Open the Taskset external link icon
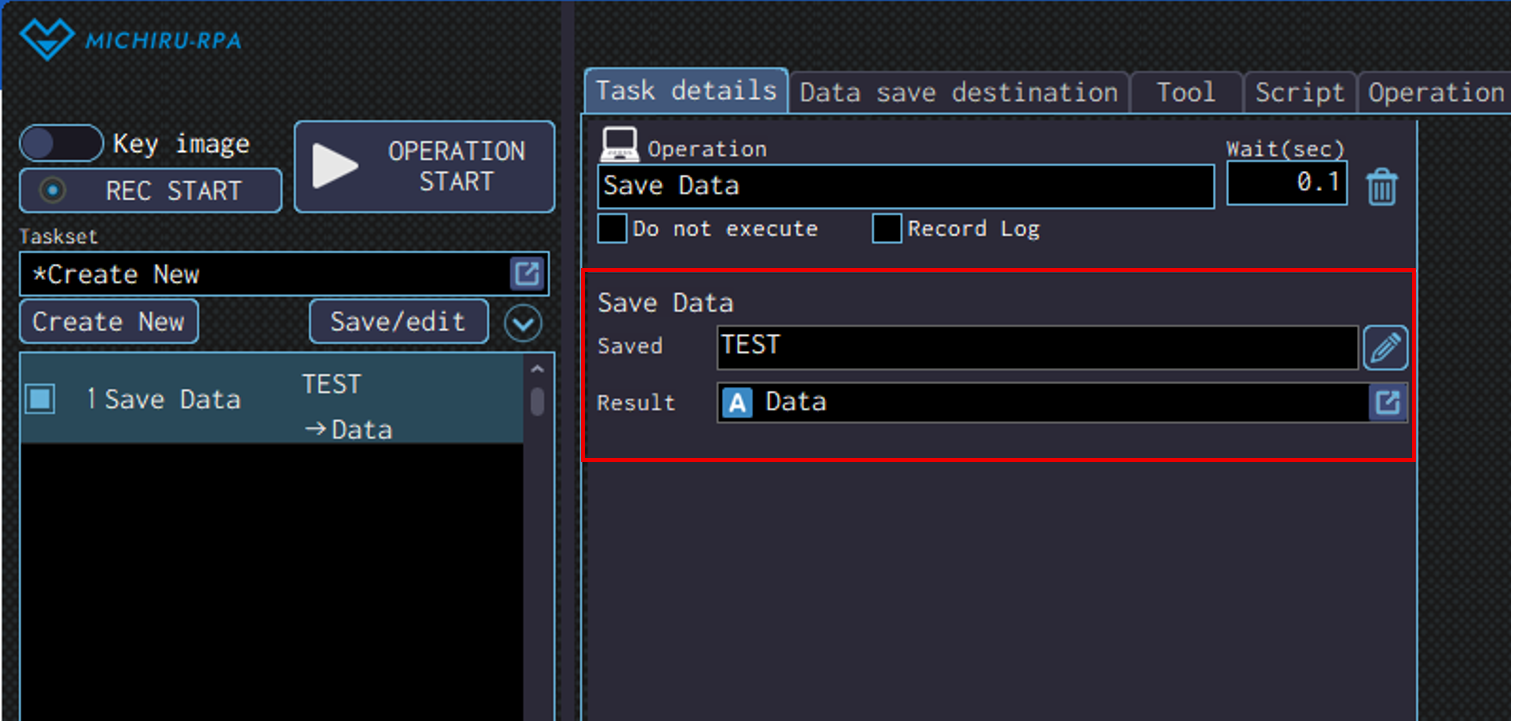 tap(527, 274)
